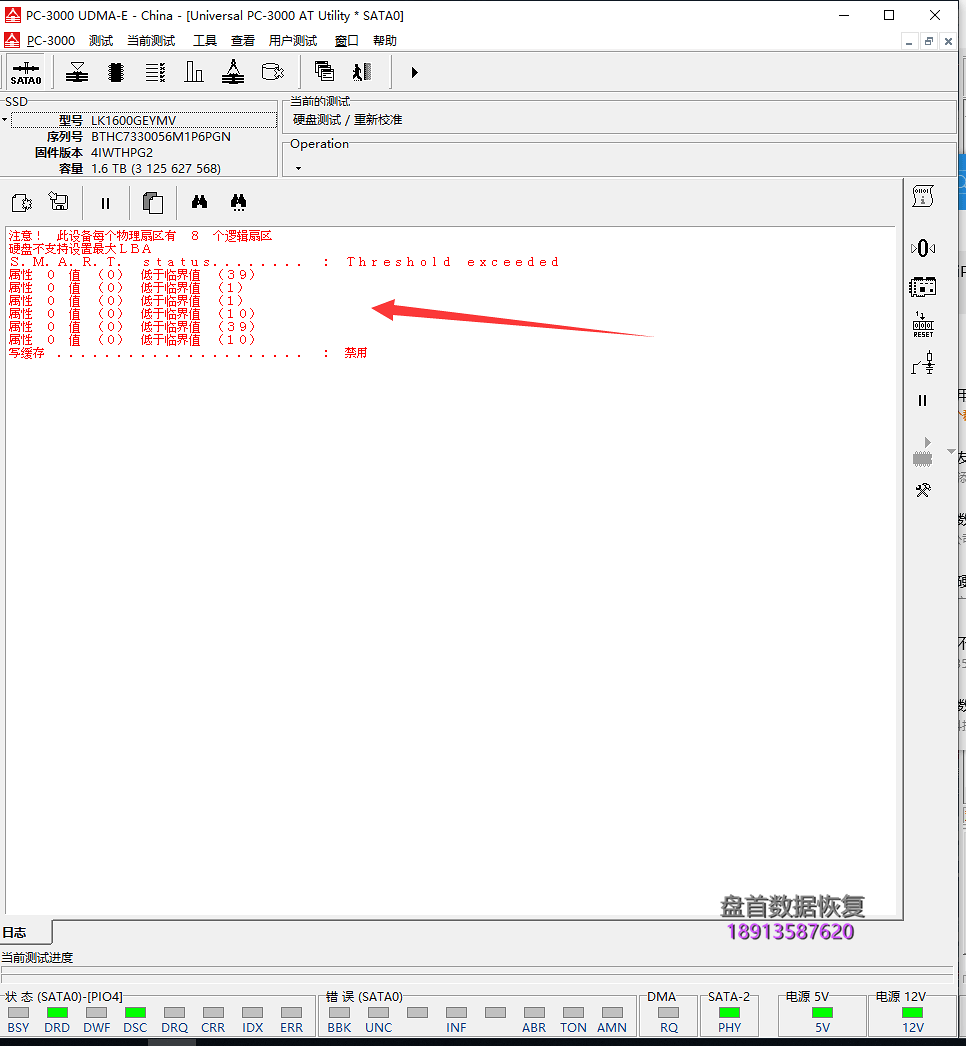Open the 工具 menu
966x1046 pixels.
click(x=204, y=41)
